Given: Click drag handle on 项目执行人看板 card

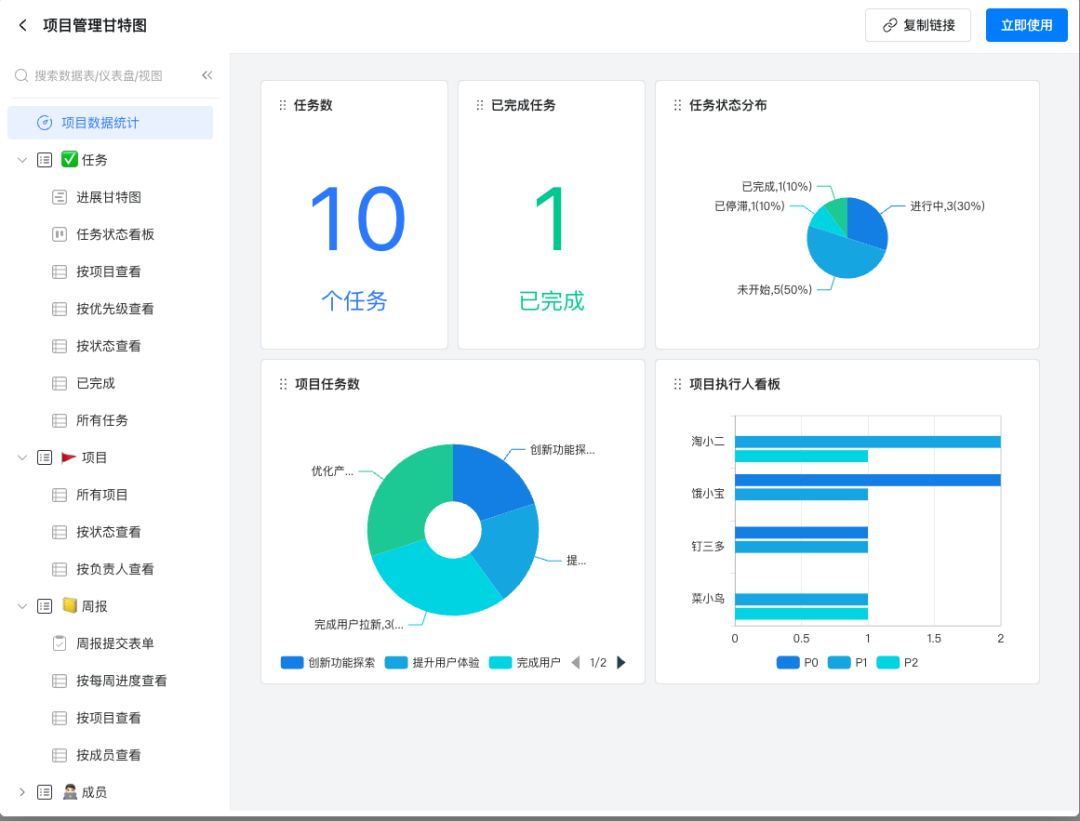Looking at the screenshot, I should (677, 384).
